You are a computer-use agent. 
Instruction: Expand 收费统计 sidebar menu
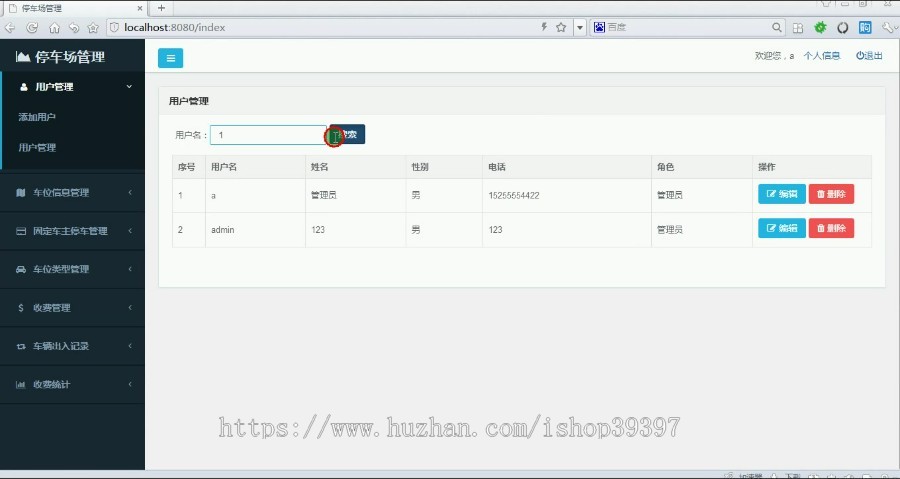pyautogui.click(x=73, y=384)
